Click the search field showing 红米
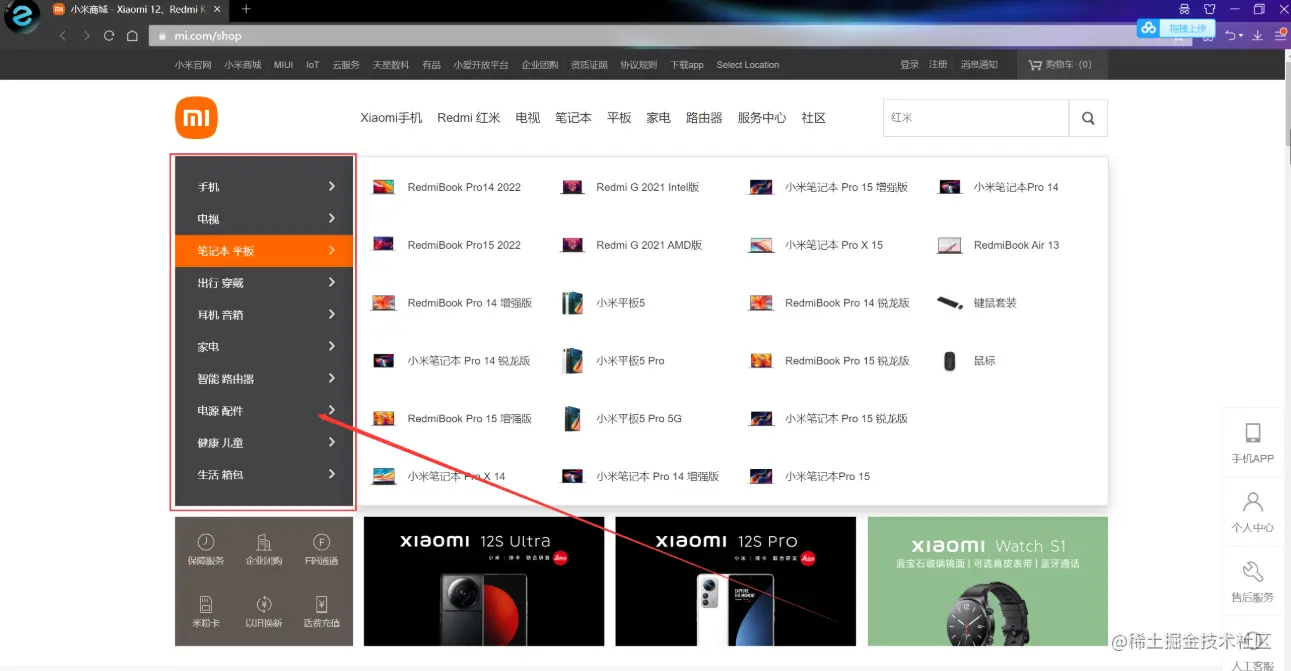1291x671 pixels. [x=976, y=118]
